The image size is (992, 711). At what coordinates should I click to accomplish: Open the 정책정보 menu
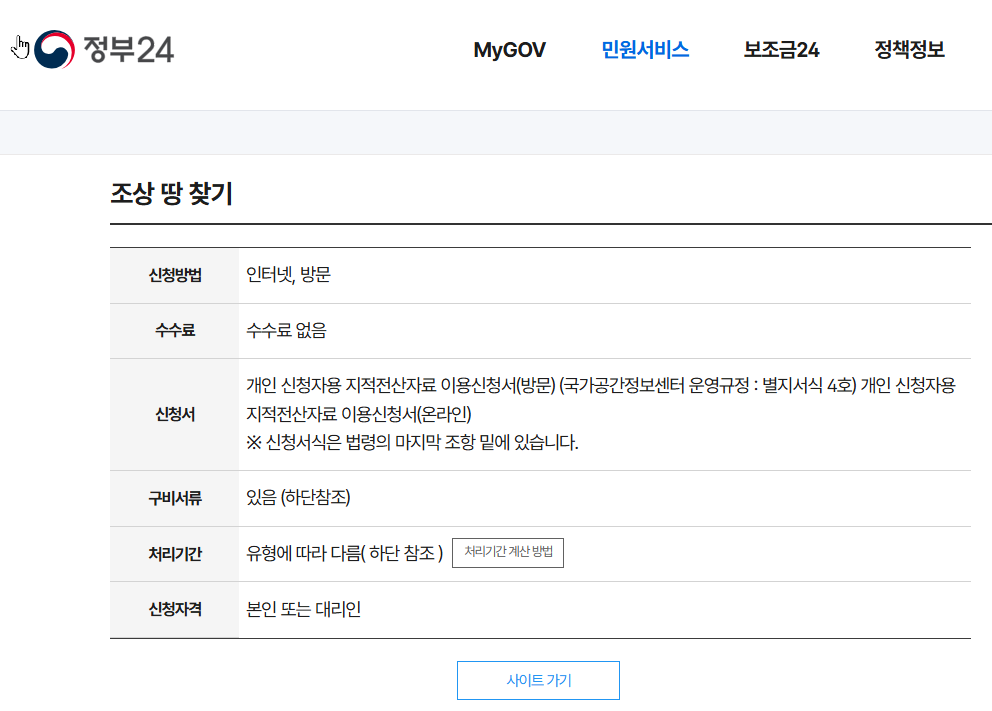pyautogui.click(x=907, y=48)
